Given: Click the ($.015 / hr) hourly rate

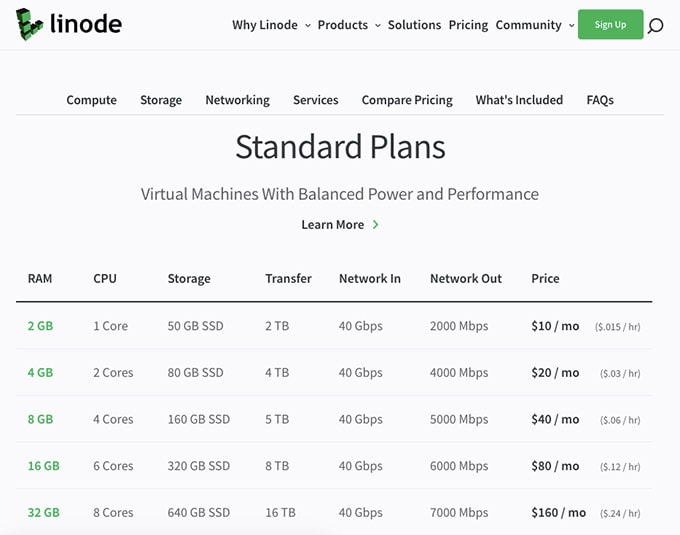Looking at the screenshot, I should (x=618, y=327).
